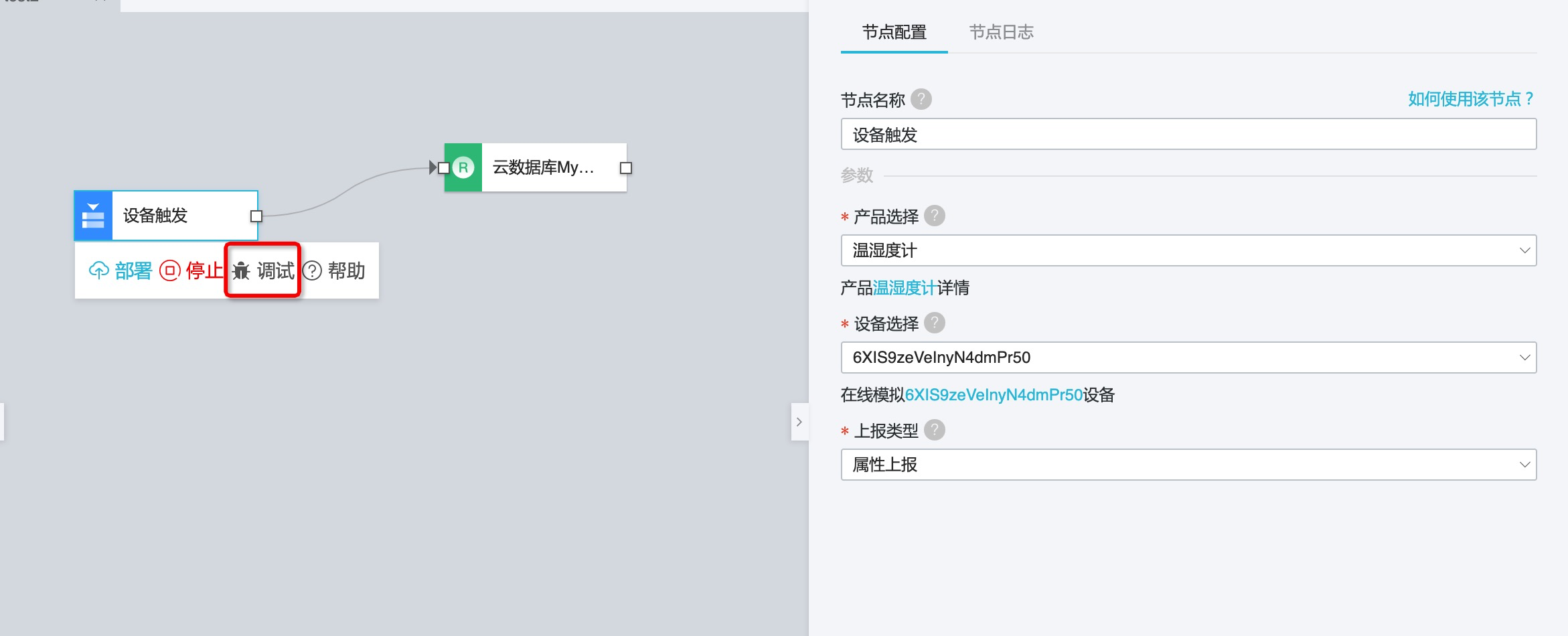Open the 温湿度计 product details link
Screen dimensions: 1568x636
[x=905, y=288]
